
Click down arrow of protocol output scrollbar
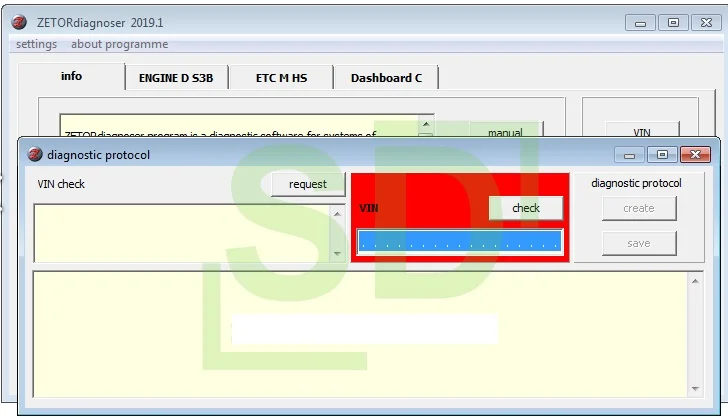[x=695, y=389]
